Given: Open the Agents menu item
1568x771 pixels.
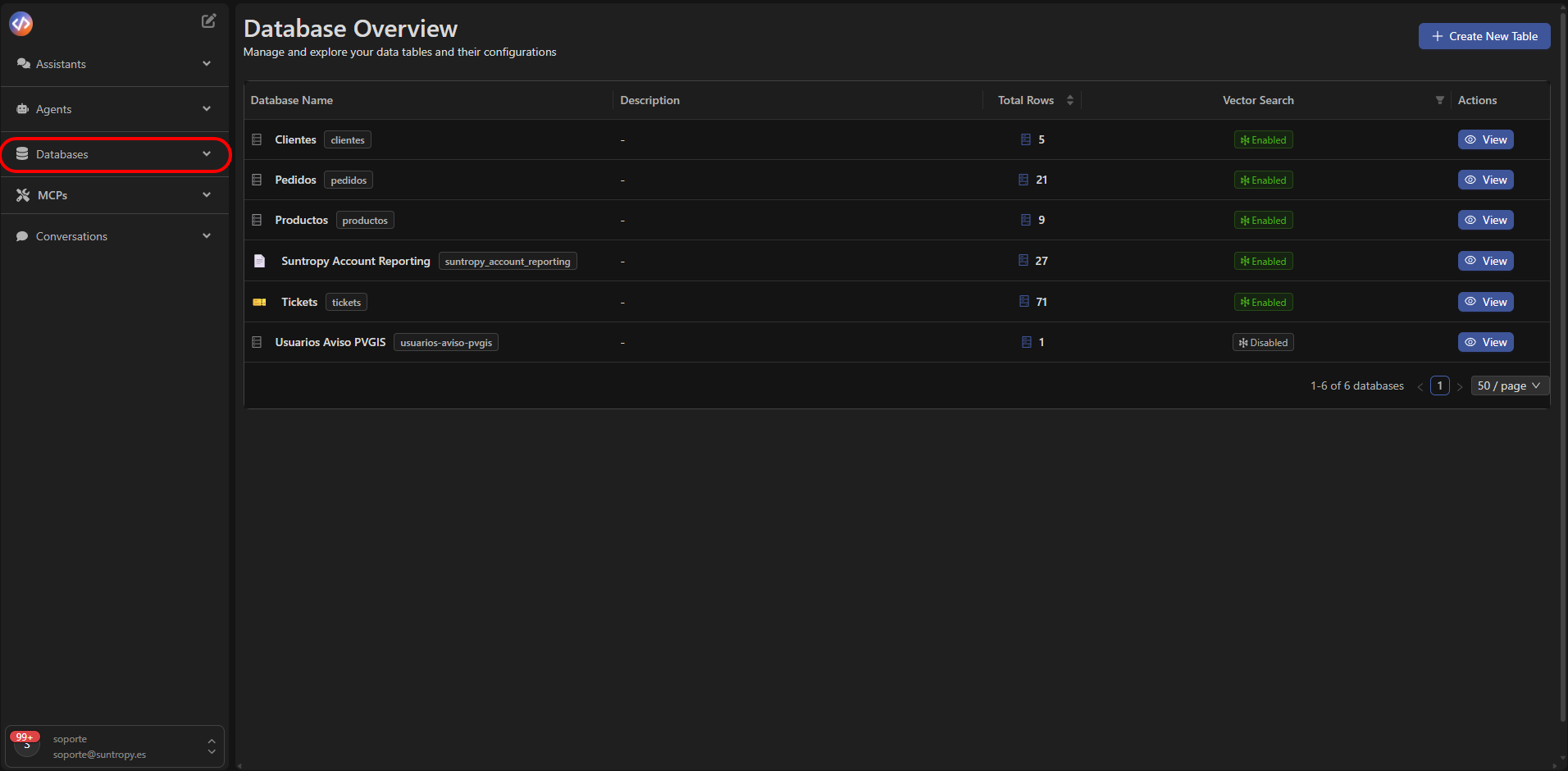Looking at the screenshot, I should pyautogui.click(x=114, y=109).
